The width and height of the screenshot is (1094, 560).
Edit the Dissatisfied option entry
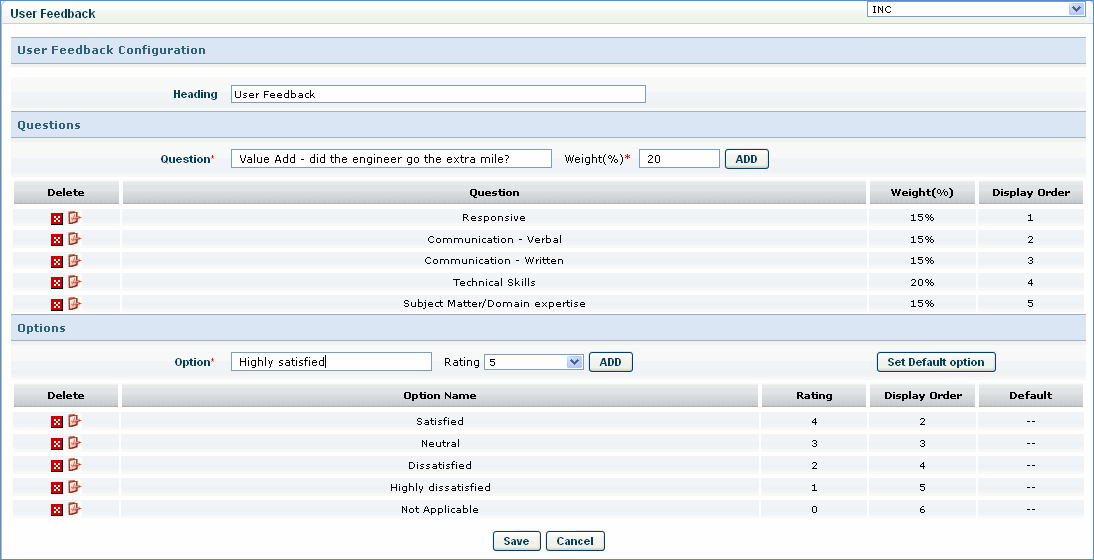point(74,465)
